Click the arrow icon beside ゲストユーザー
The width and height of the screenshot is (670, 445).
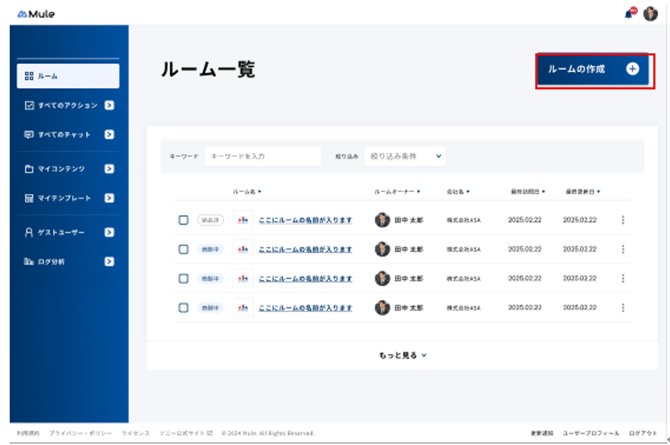[x=109, y=232]
